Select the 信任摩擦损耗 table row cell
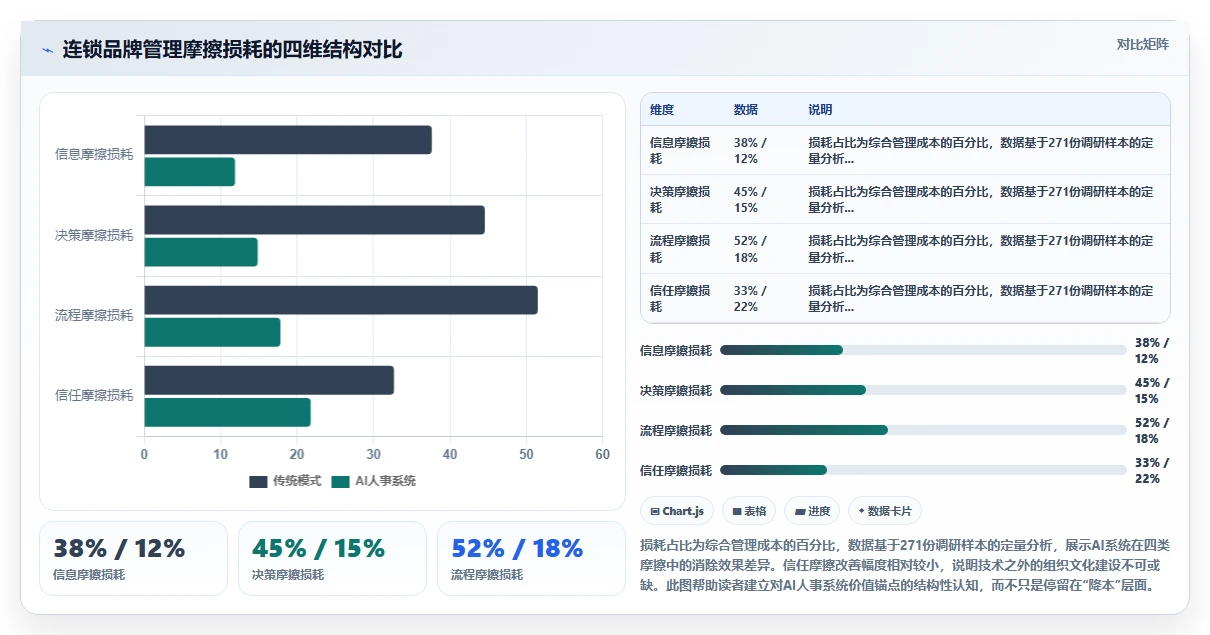 click(682, 298)
